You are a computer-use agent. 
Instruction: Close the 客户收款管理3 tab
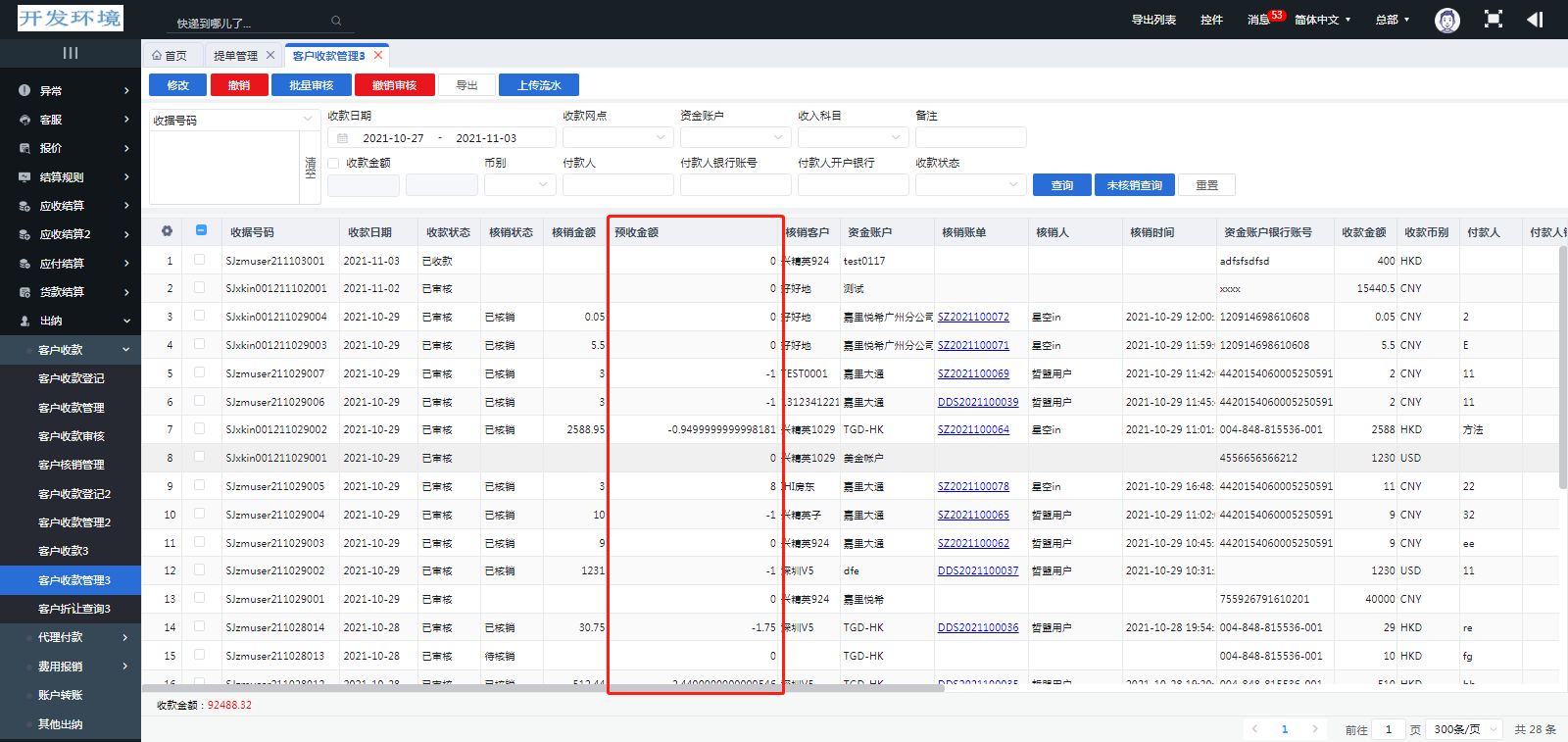[x=378, y=56]
